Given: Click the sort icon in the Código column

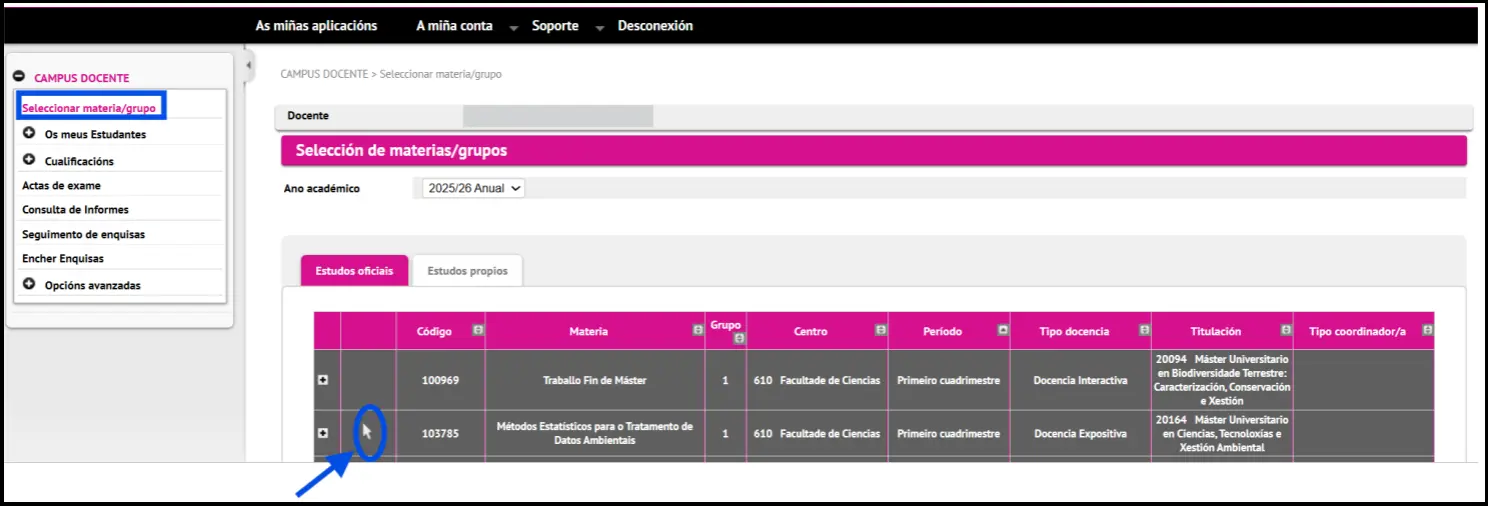Looking at the screenshot, I should (x=478, y=330).
